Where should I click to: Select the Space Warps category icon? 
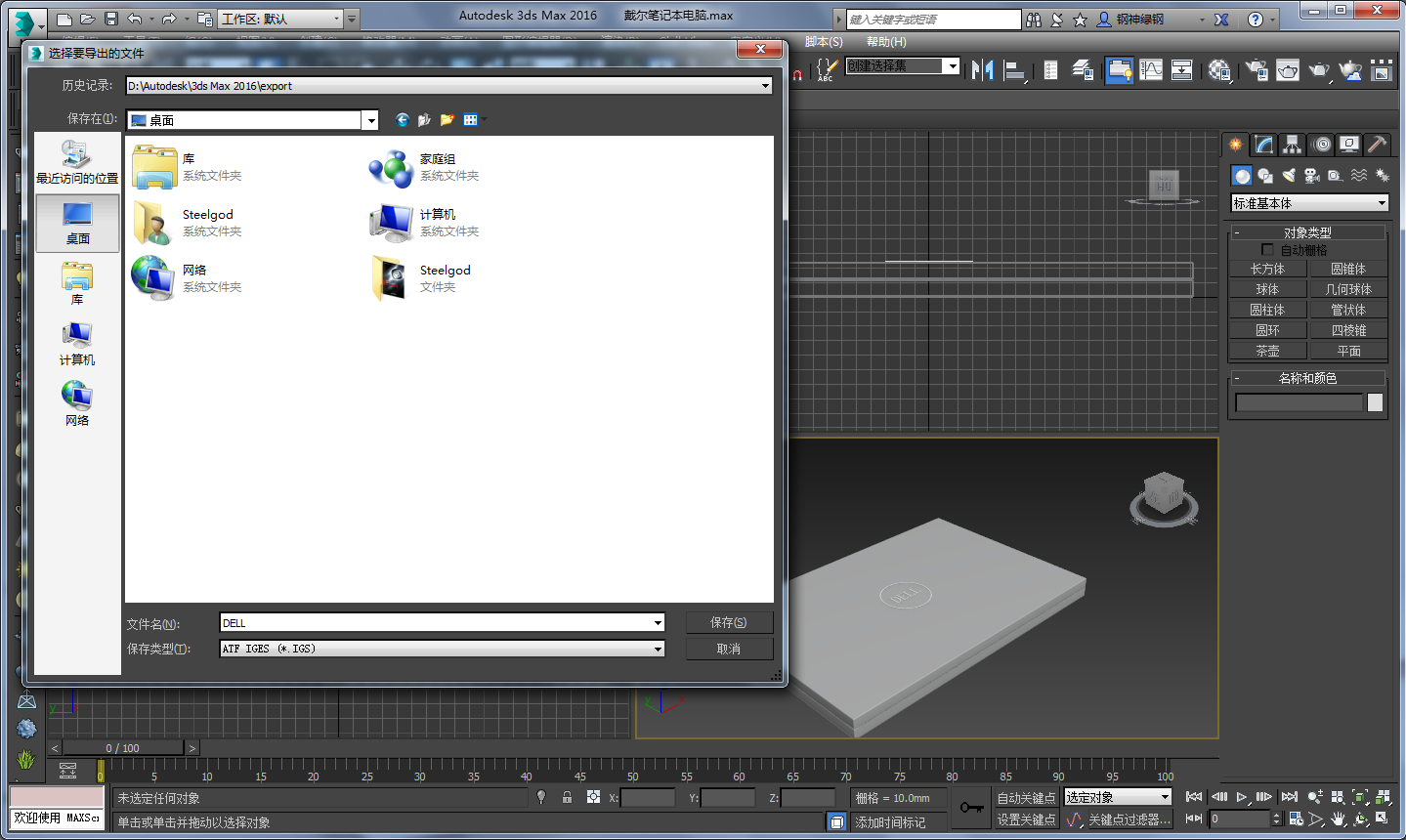coord(1359,176)
